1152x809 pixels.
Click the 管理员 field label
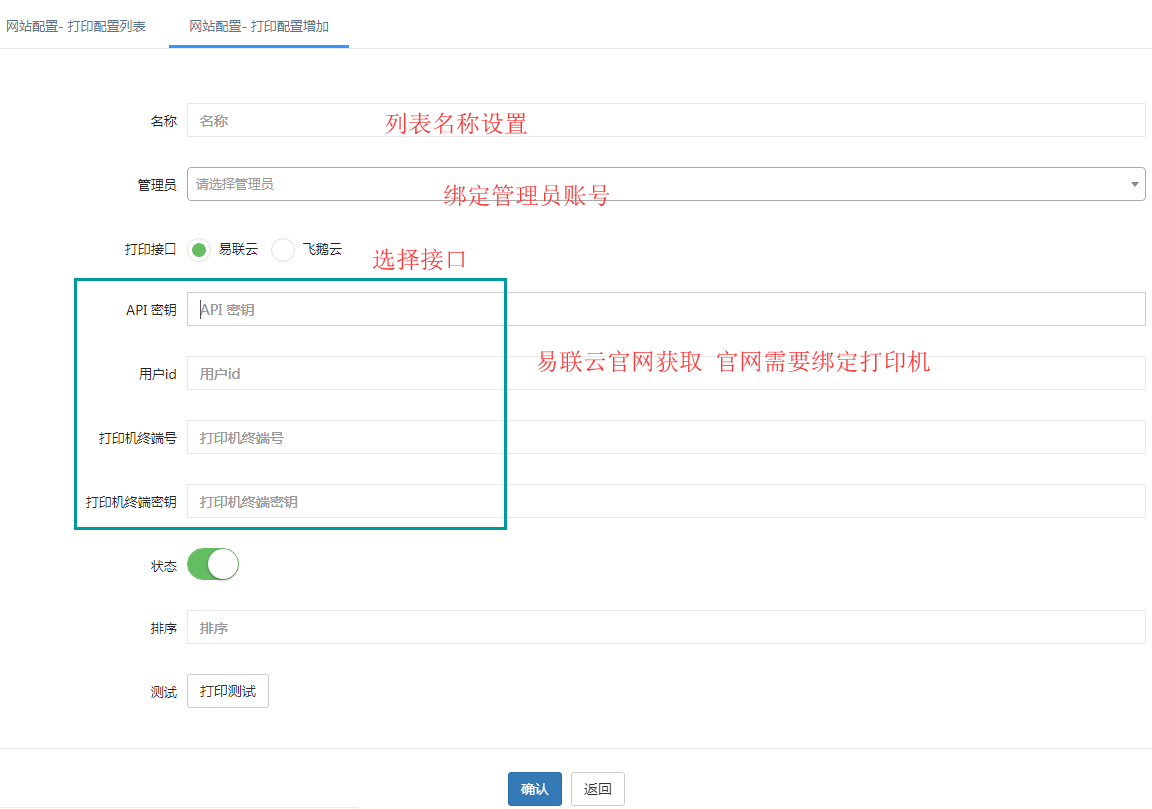(x=157, y=185)
